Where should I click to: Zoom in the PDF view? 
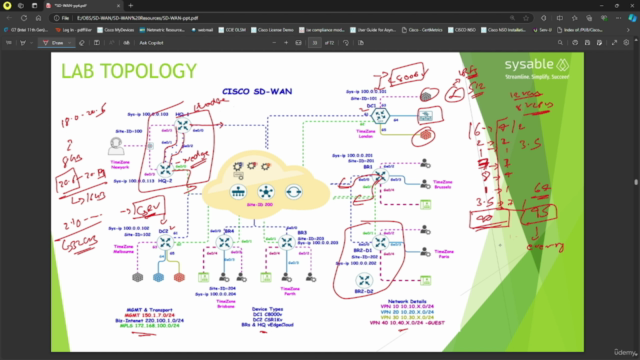(286, 43)
